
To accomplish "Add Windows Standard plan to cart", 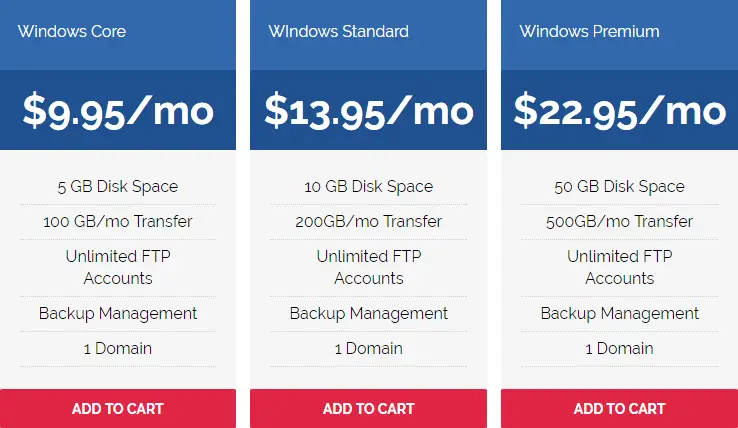I will click(369, 408).
